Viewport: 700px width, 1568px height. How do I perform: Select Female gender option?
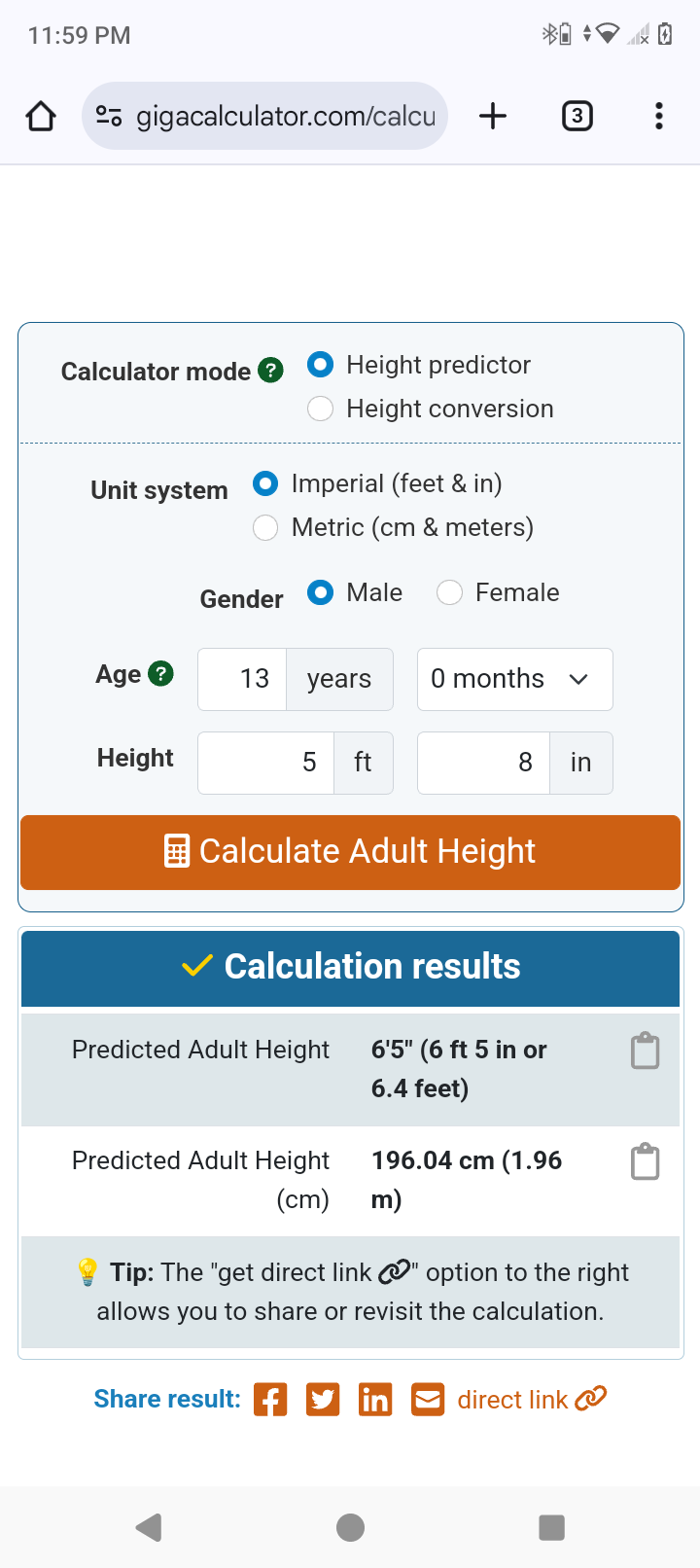pyautogui.click(x=449, y=592)
